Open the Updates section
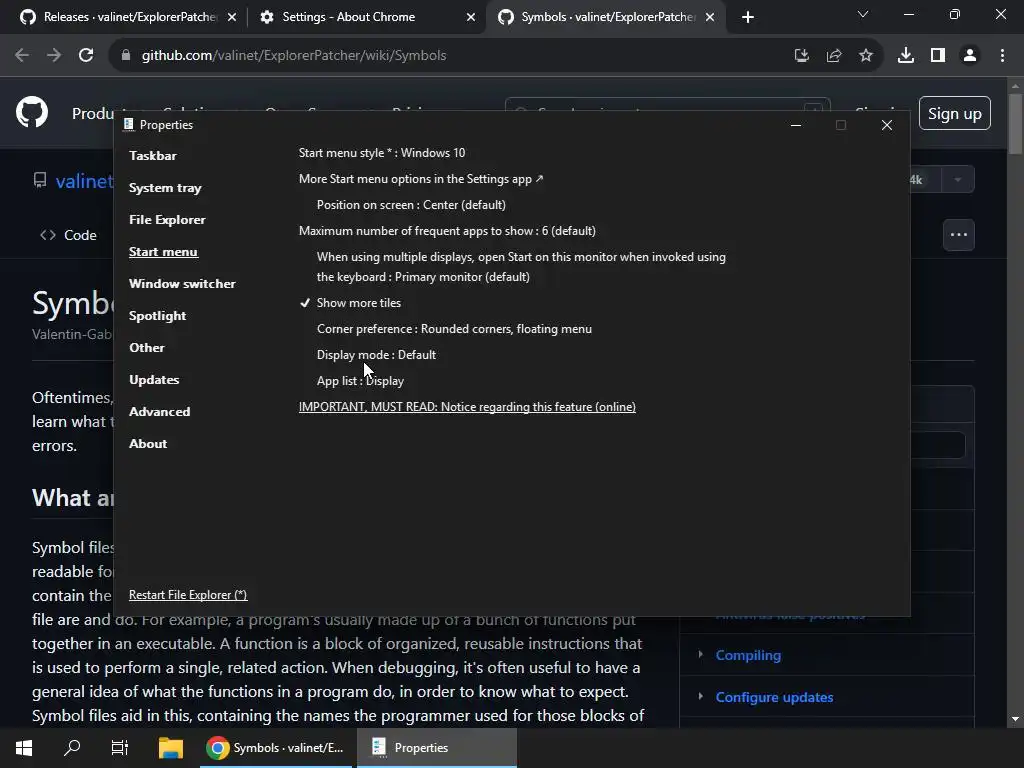 [x=154, y=379]
